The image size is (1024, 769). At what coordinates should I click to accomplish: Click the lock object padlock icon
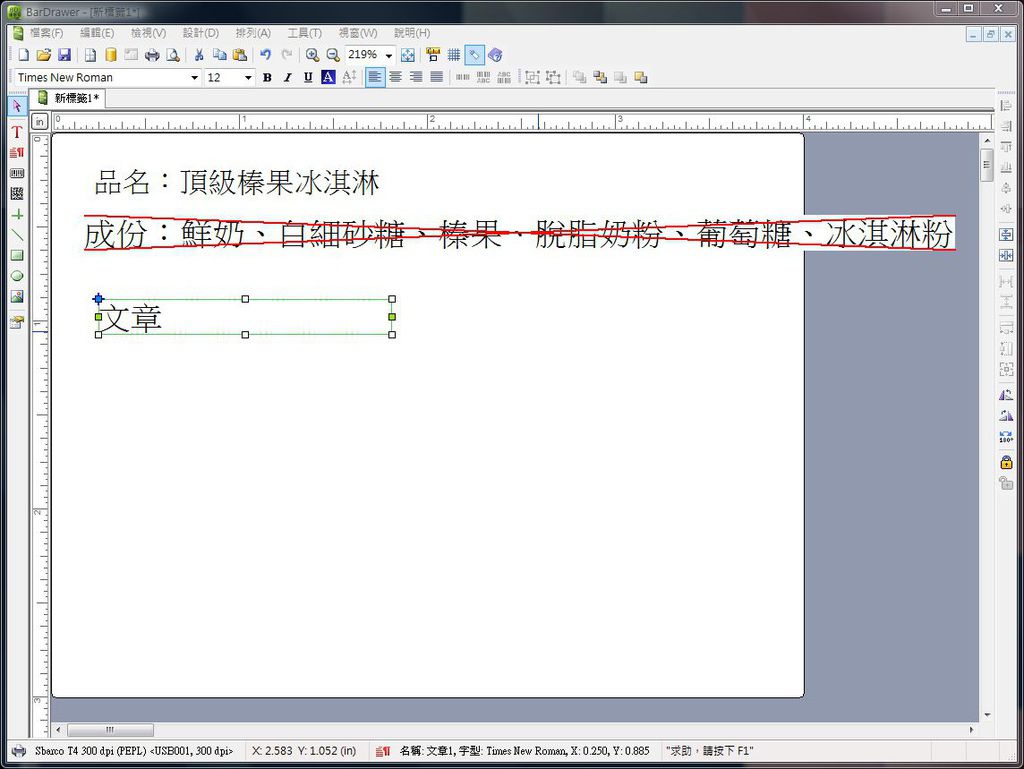pos(1006,462)
